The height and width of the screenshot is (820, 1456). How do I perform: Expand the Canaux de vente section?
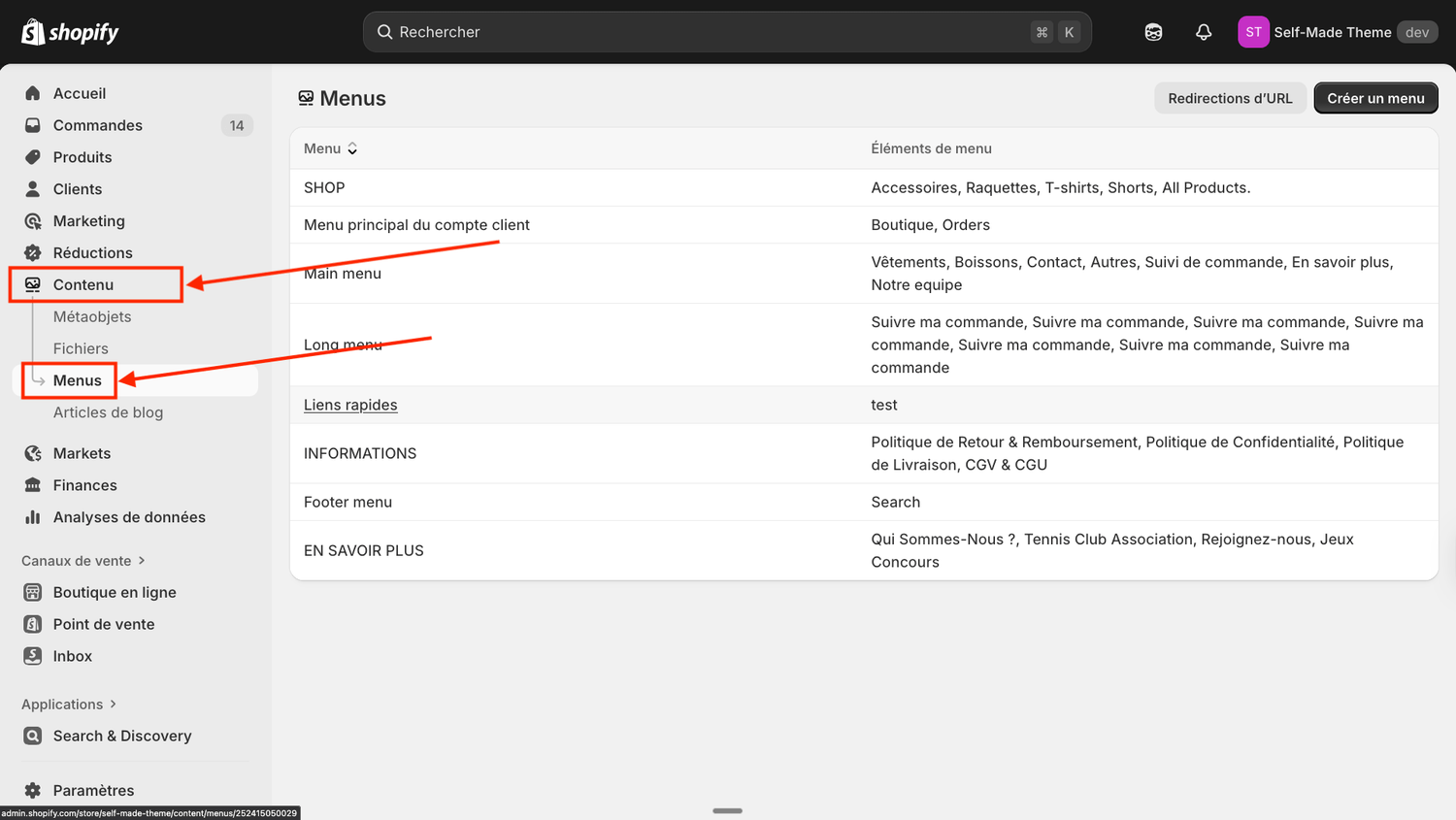point(83,561)
